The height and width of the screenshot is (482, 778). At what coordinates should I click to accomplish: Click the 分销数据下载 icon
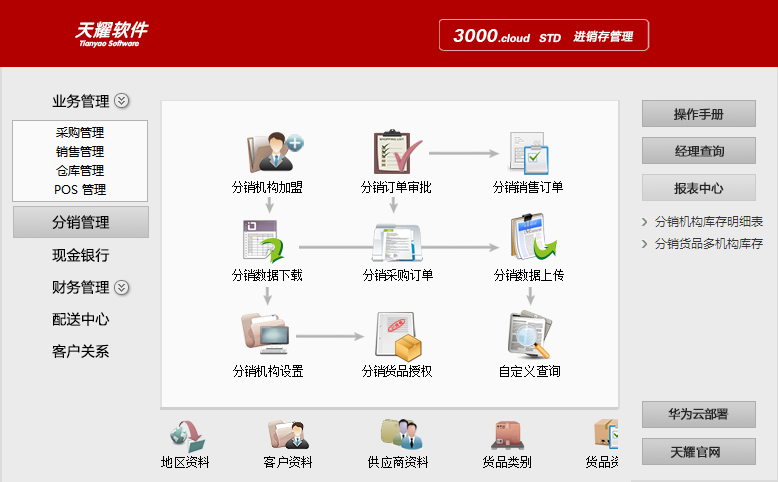(266, 242)
